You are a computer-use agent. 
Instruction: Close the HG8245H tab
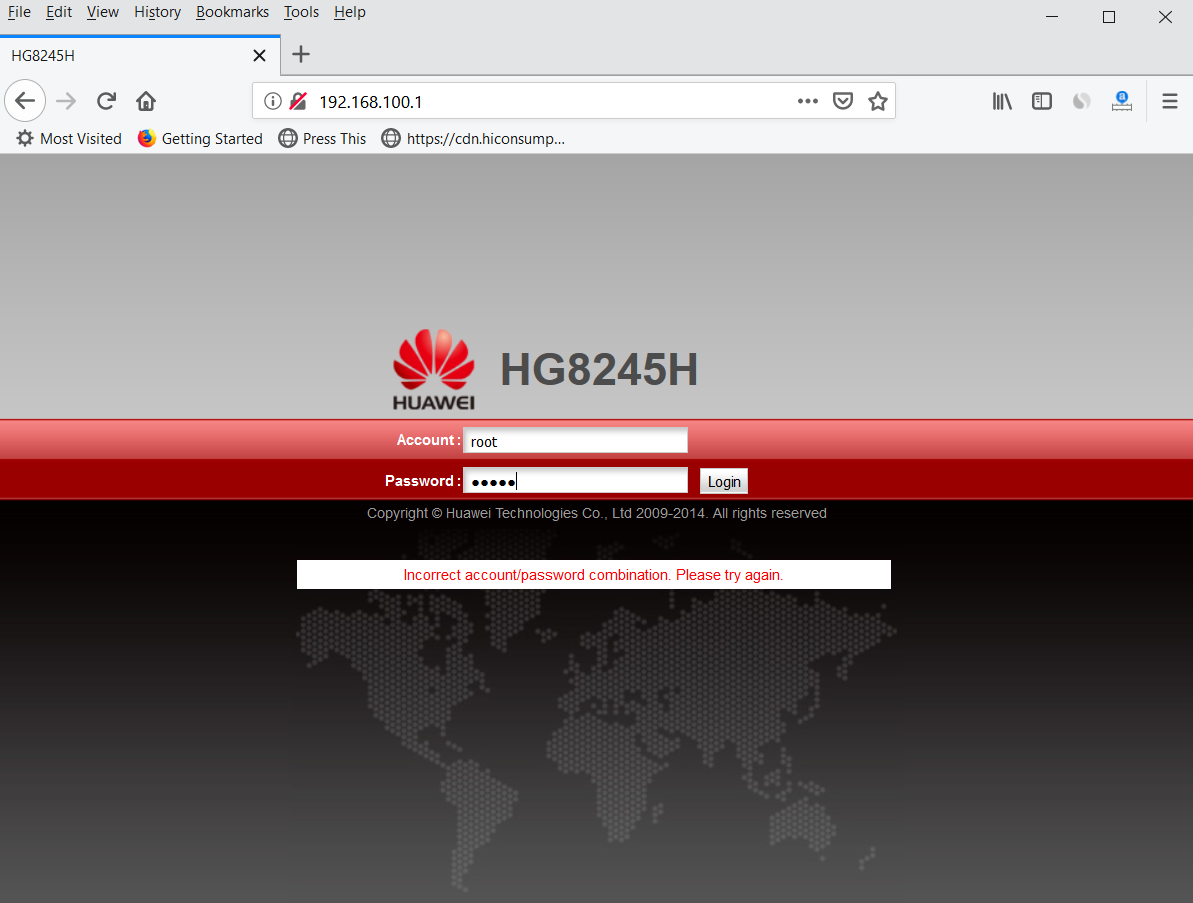tap(259, 56)
